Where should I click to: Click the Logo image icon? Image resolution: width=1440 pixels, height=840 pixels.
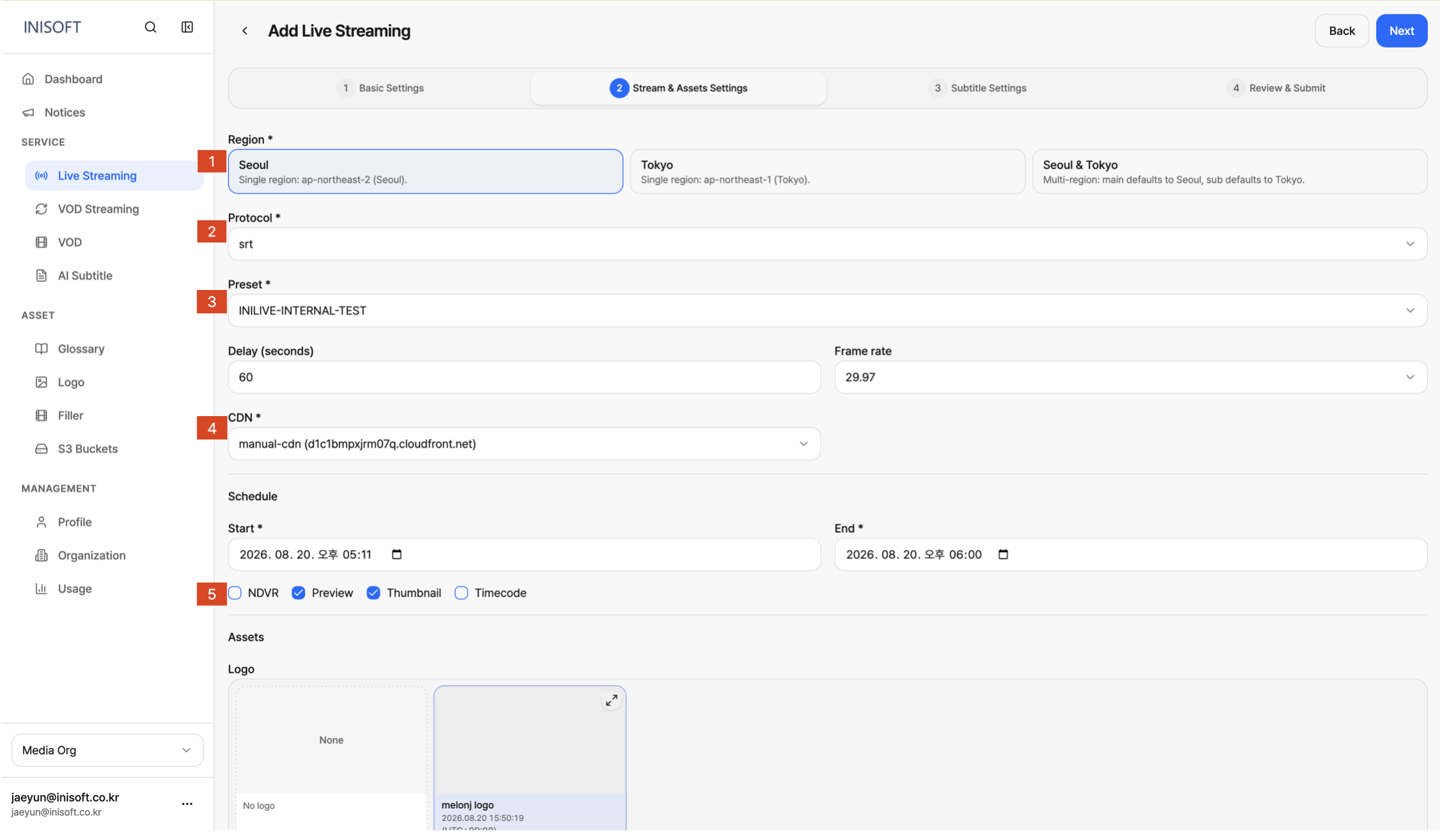tap(42, 382)
